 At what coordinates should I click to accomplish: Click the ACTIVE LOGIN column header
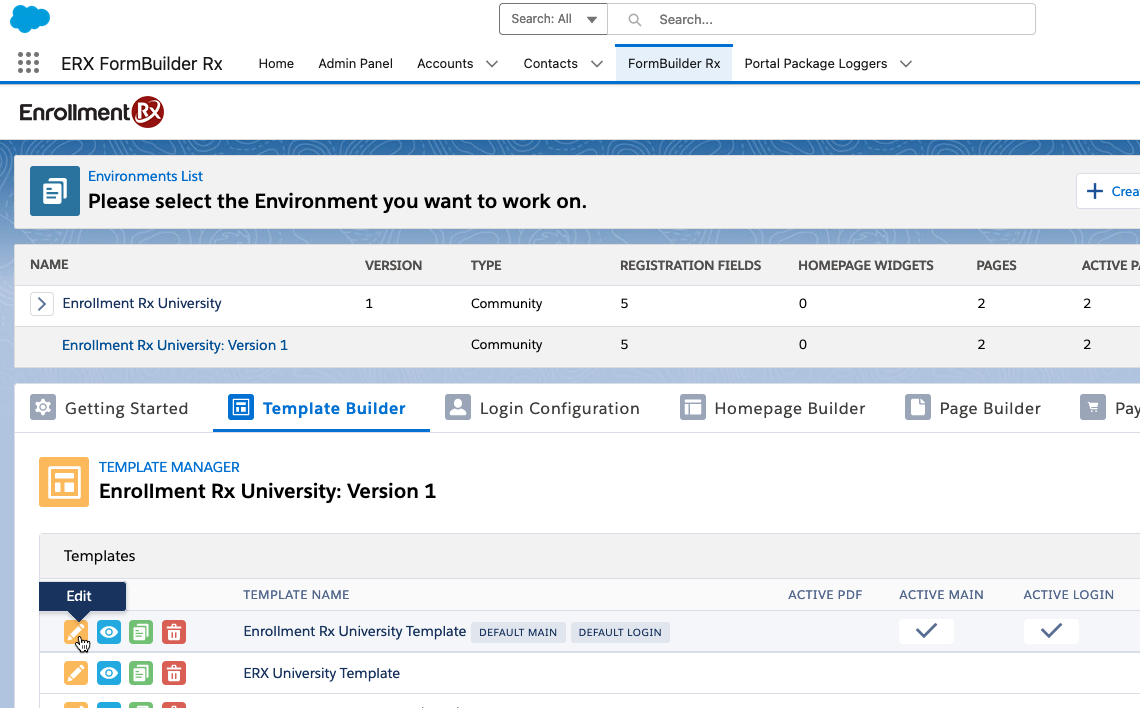click(1069, 595)
